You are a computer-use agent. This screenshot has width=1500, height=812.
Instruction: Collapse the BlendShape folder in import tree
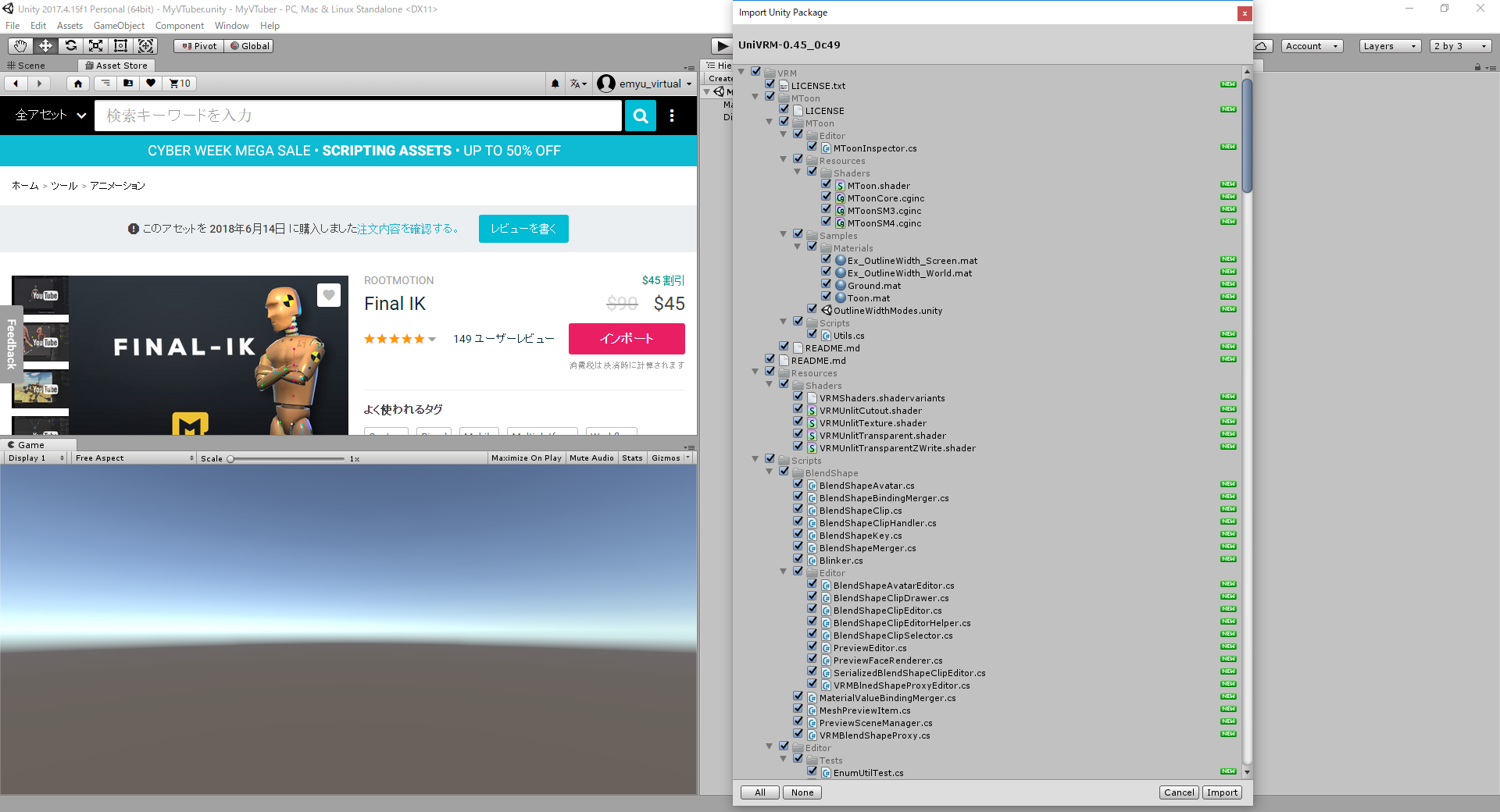coord(769,472)
